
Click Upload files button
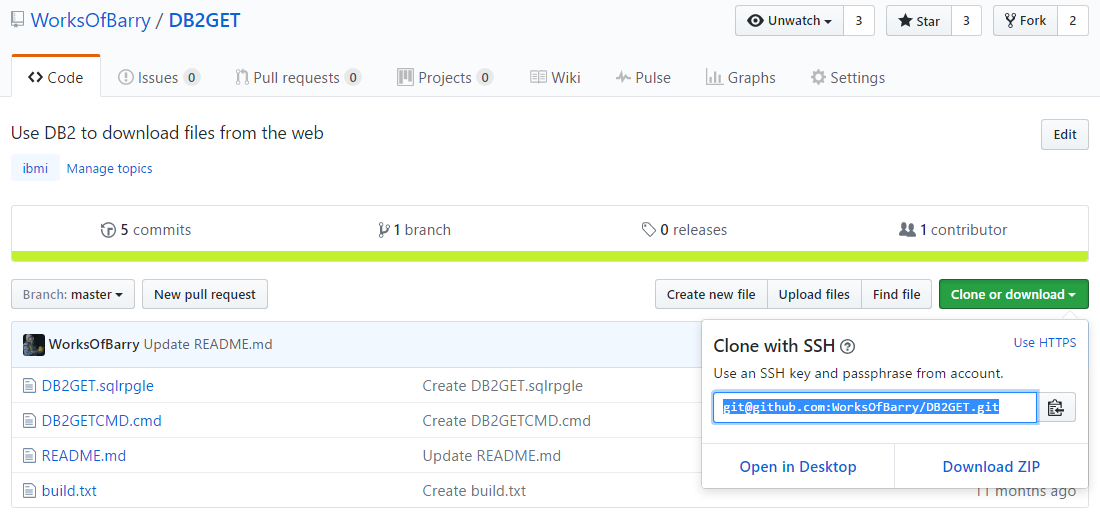[x=814, y=295]
